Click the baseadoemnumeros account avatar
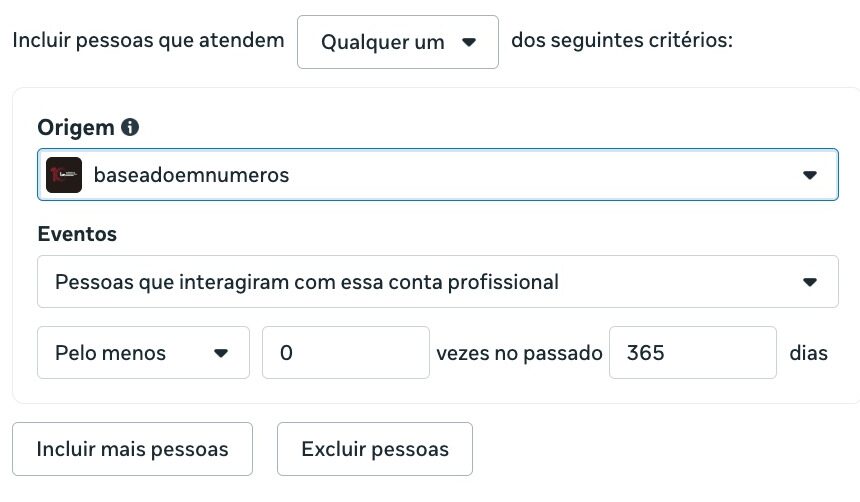860x502 pixels. (x=64, y=175)
